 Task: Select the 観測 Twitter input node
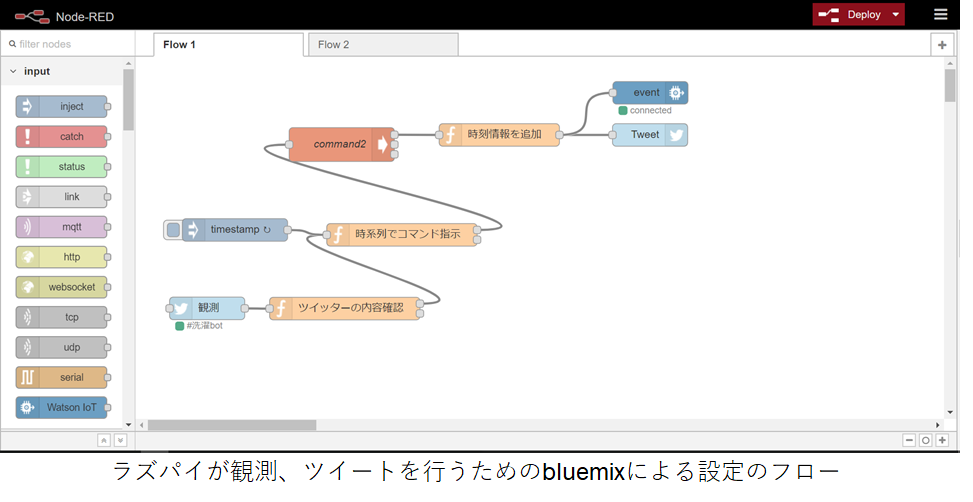click(x=207, y=308)
